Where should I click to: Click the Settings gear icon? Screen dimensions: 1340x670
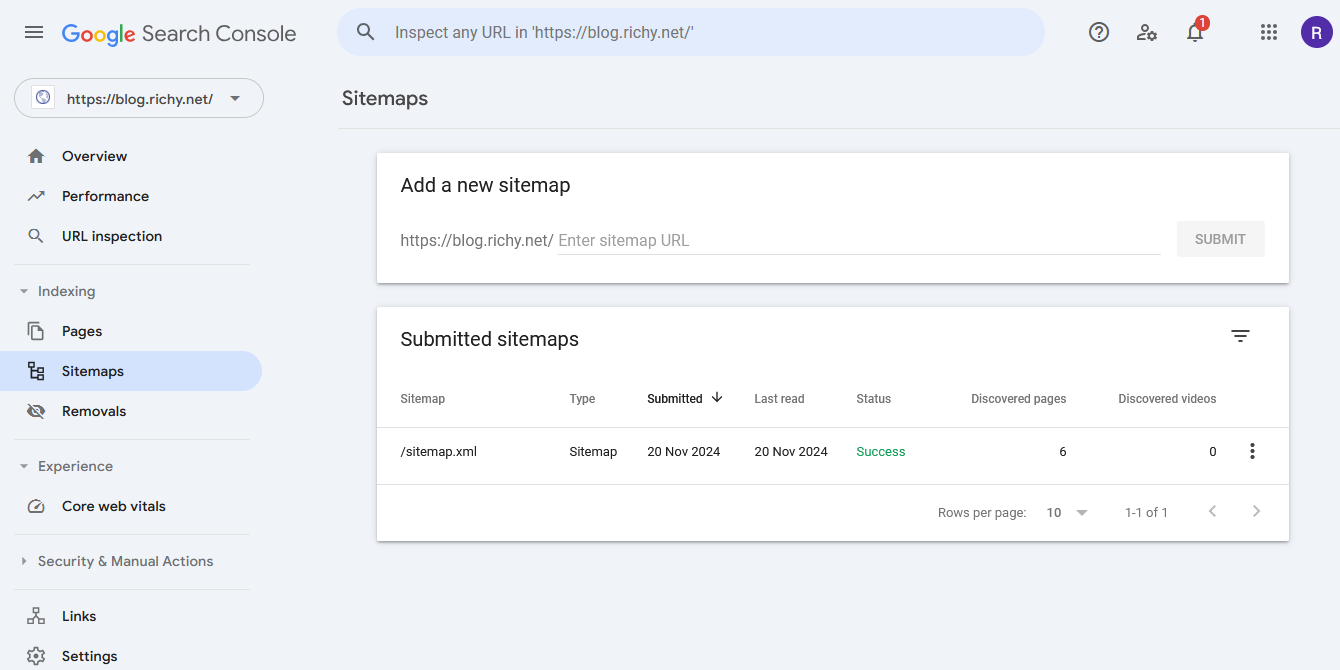36,656
